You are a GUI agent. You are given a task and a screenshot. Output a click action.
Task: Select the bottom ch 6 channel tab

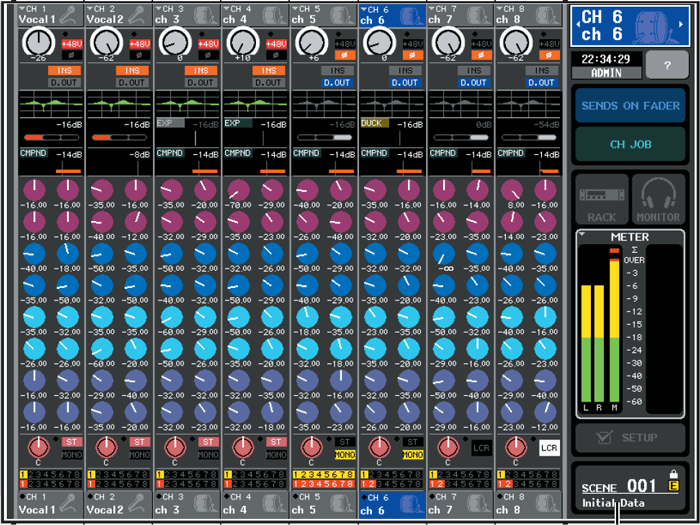coord(392,504)
